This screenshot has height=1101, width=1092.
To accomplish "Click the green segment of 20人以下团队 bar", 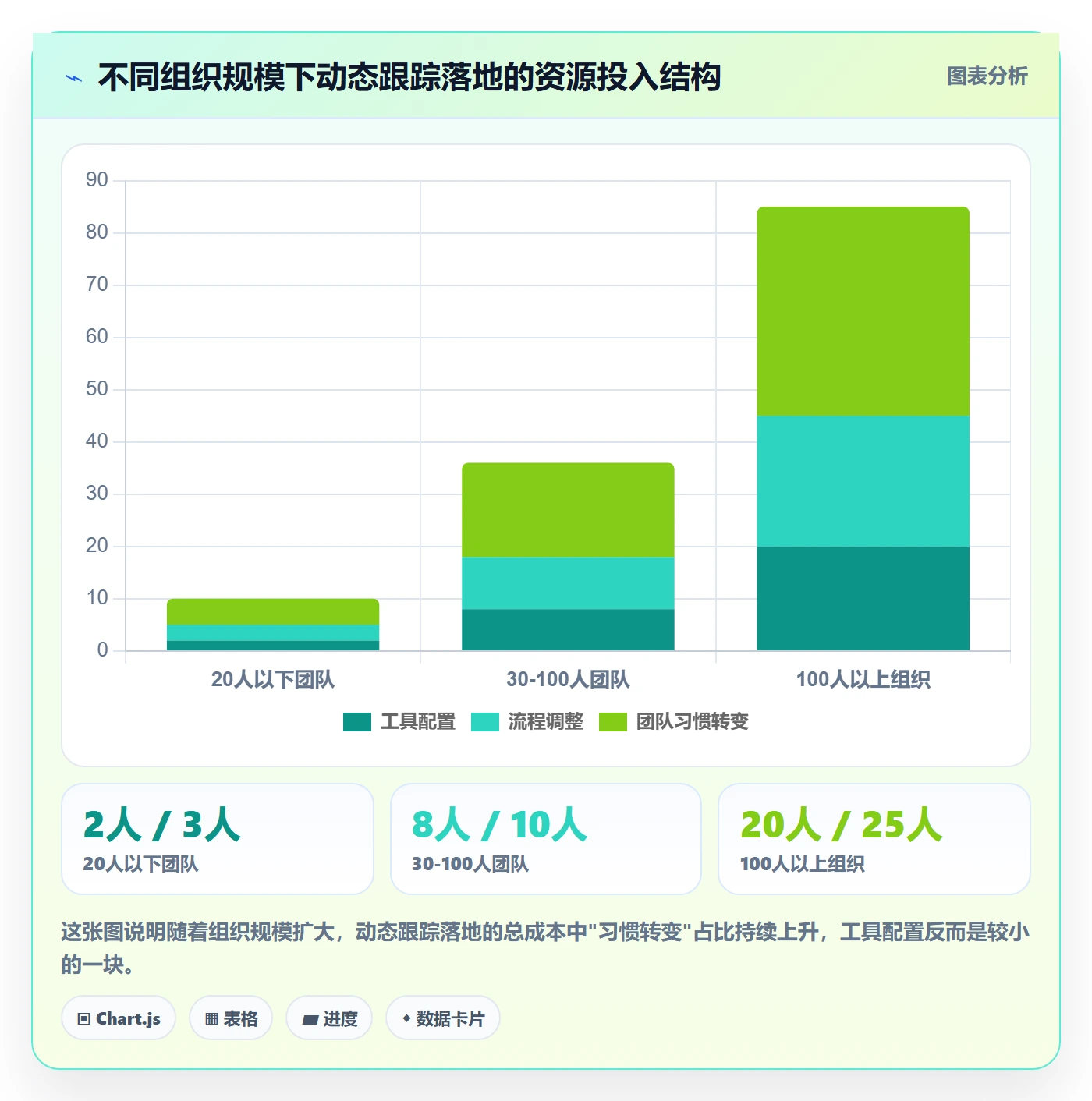I will 273,611.
